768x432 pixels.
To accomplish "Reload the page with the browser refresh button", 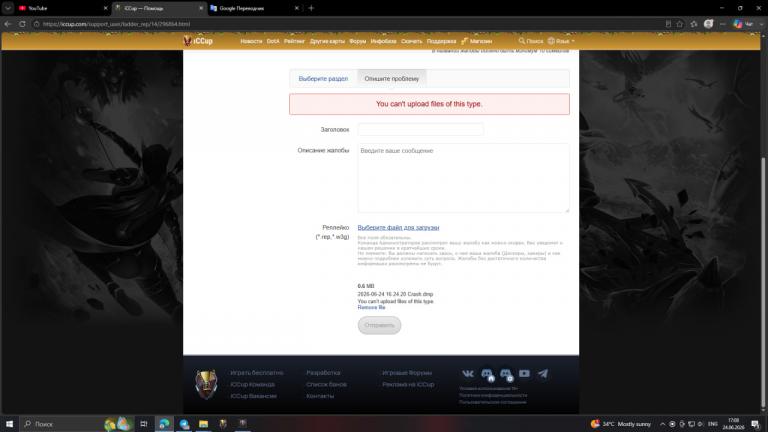I will 22,24.
